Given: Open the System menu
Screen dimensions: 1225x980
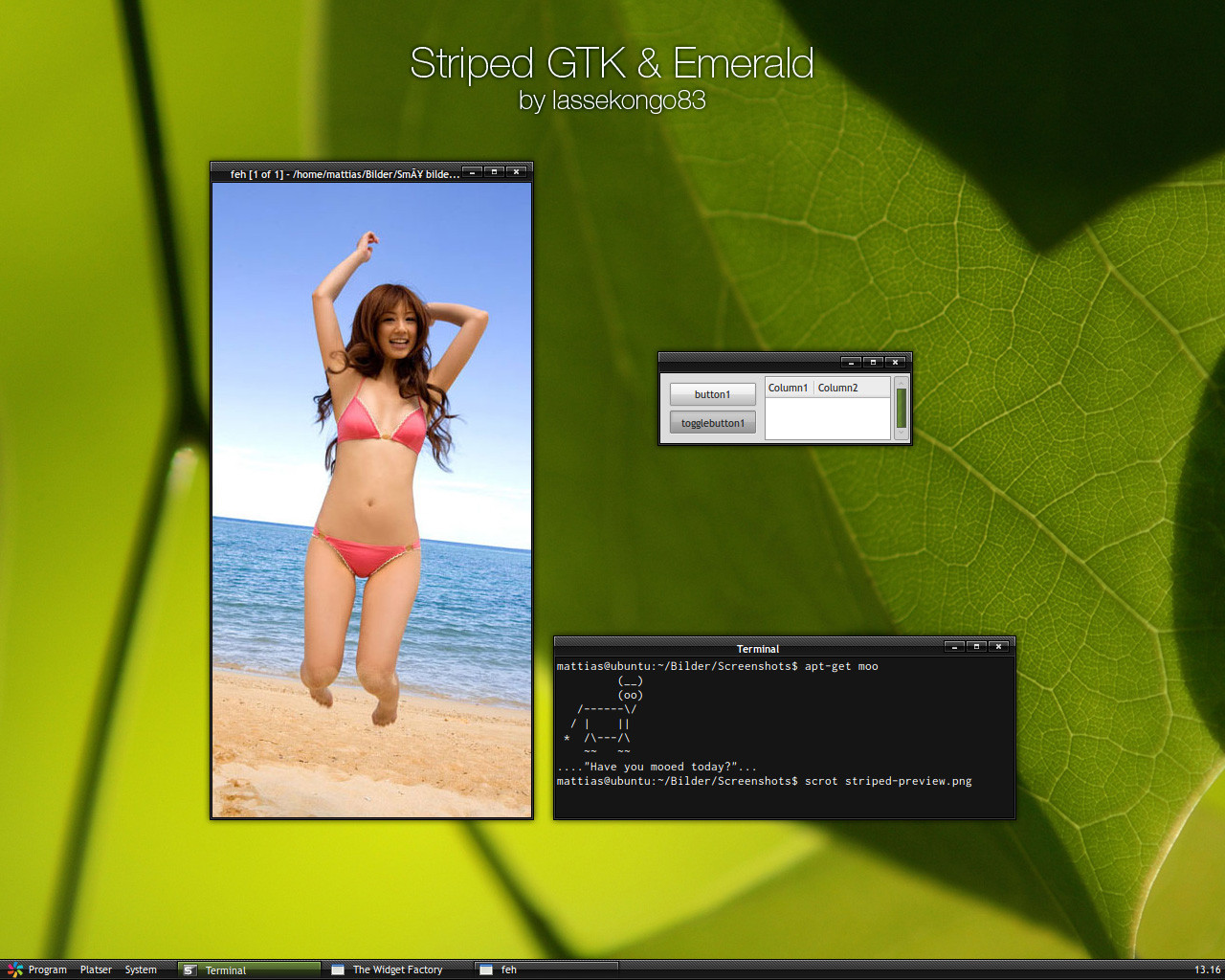Looking at the screenshot, I should point(141,969).
